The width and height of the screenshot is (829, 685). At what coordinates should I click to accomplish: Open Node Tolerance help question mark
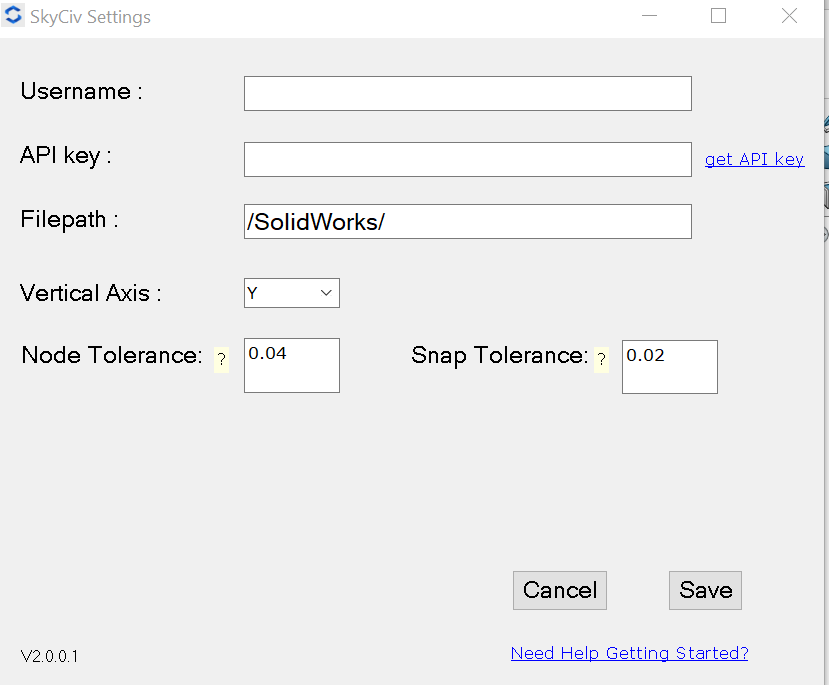point(221,360)
